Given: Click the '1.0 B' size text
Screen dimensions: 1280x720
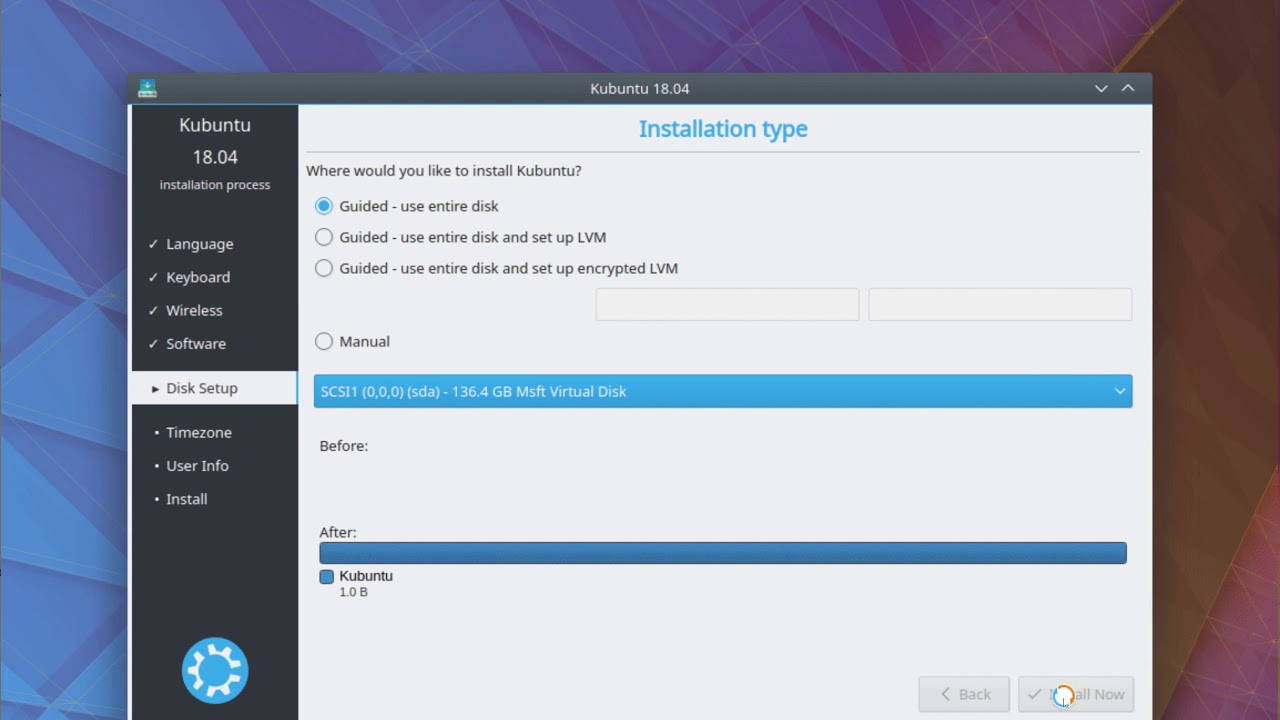Looking at the screenshot, I should [x=353, y=592].
